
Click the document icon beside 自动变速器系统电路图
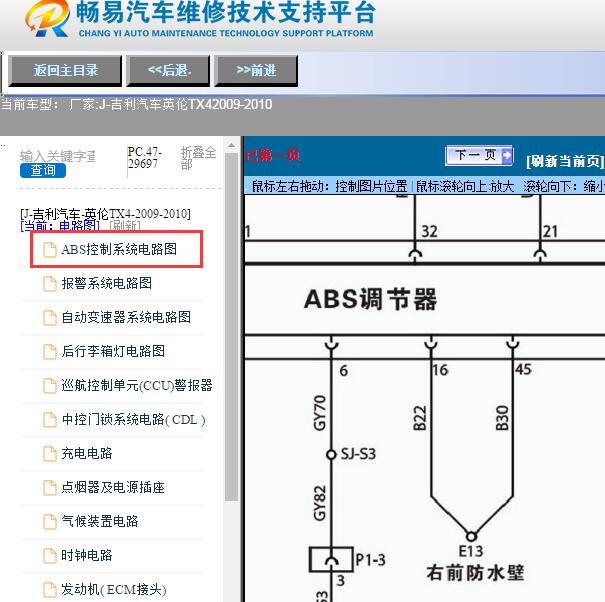pyautogui.click(x=49, y=318)
